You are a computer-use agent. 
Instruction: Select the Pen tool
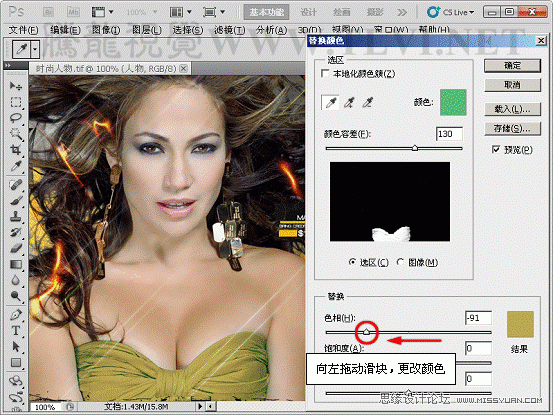(16, 315)
